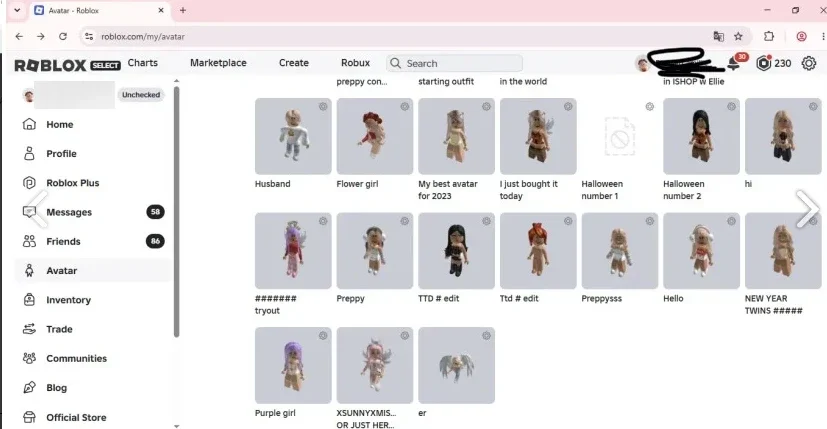The width and height of the screenshot is (827, 429).
Task: Open the Official Store sidebar icon
Action: pos(30,417)
